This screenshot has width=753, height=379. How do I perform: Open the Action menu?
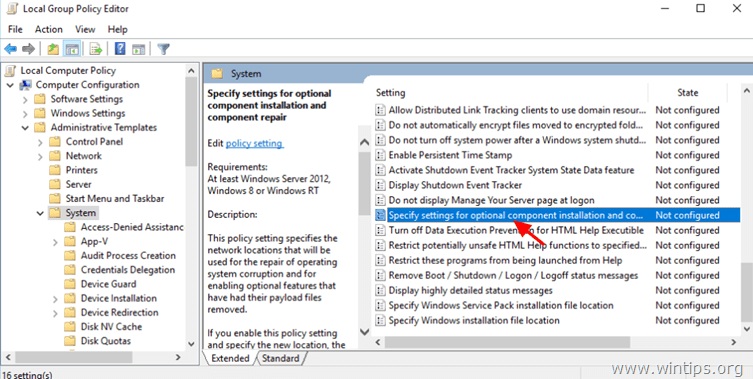coord(49,29)
